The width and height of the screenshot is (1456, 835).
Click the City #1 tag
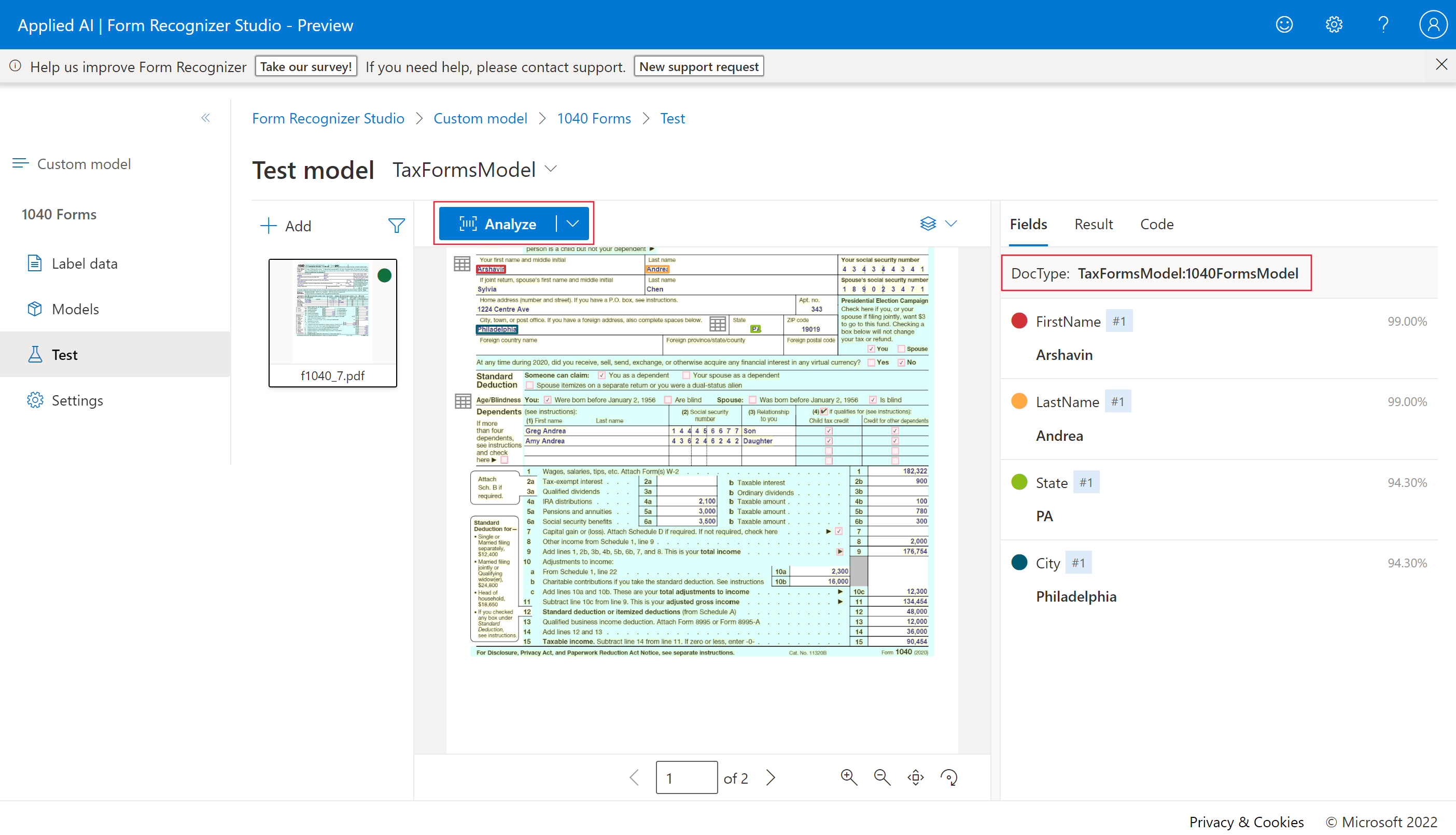[x=1079, y=563]
